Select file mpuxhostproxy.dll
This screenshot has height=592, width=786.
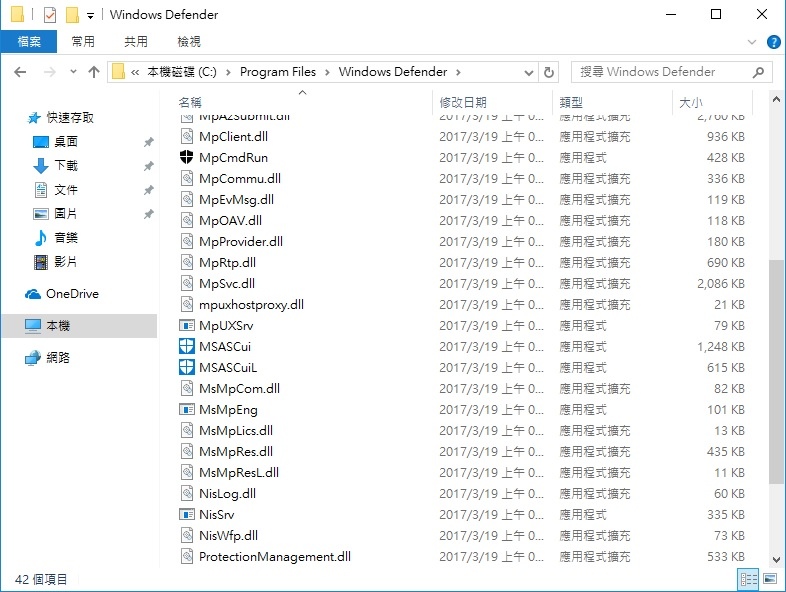point(251,305)
